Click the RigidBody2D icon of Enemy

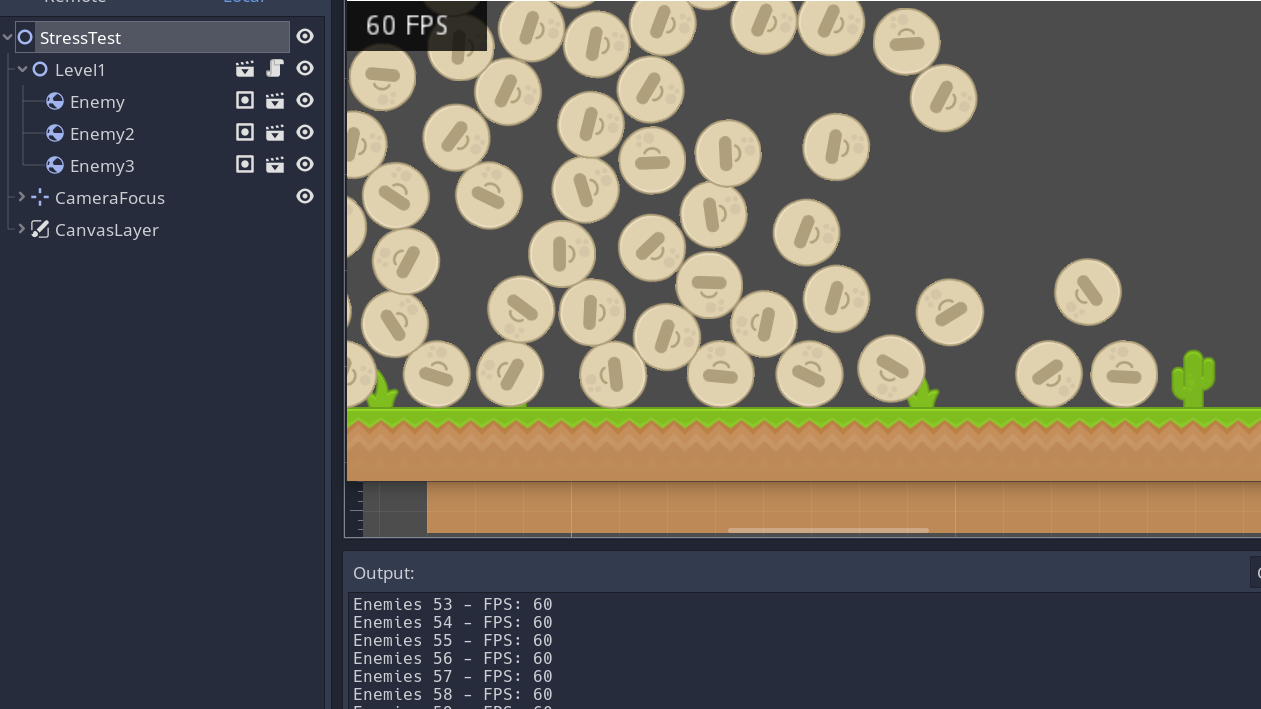point(55,102)
